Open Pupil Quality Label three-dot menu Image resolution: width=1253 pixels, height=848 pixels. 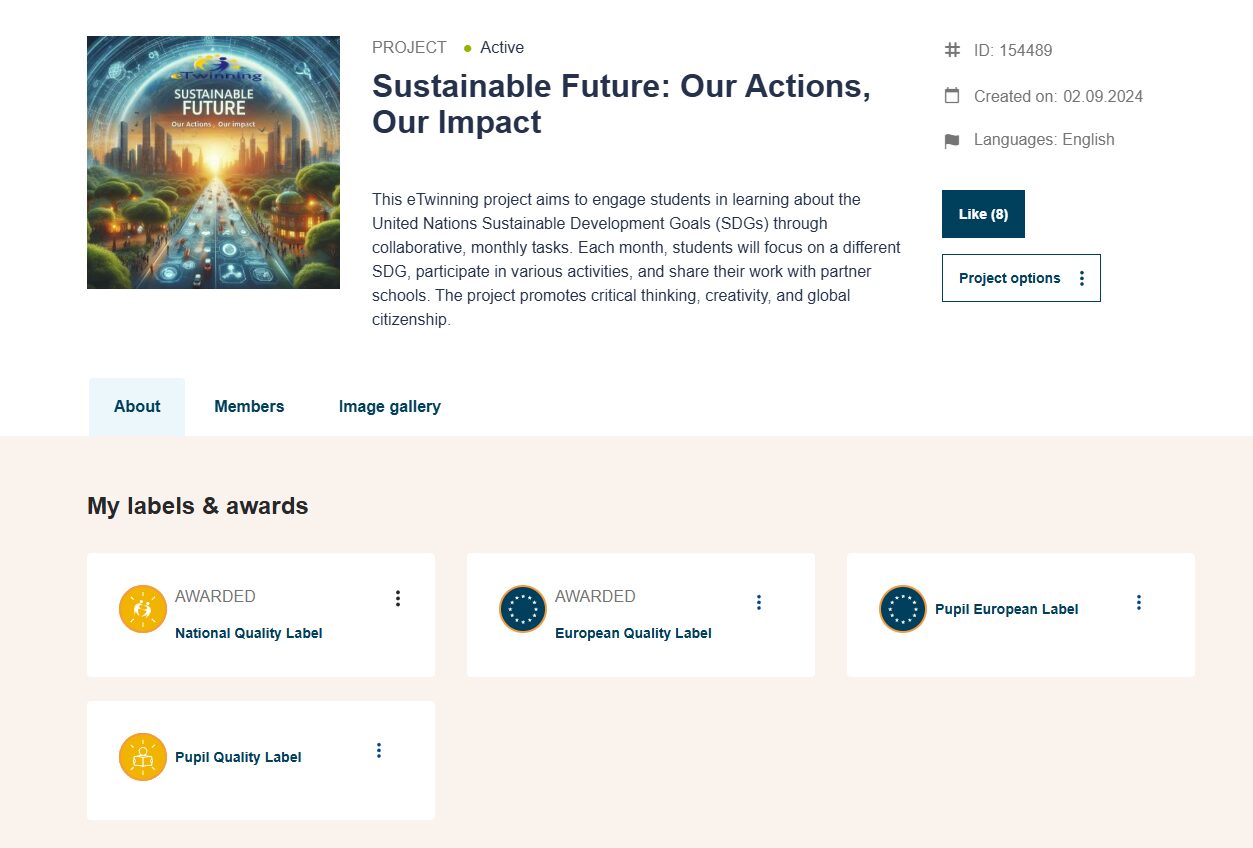click(378, 750)
